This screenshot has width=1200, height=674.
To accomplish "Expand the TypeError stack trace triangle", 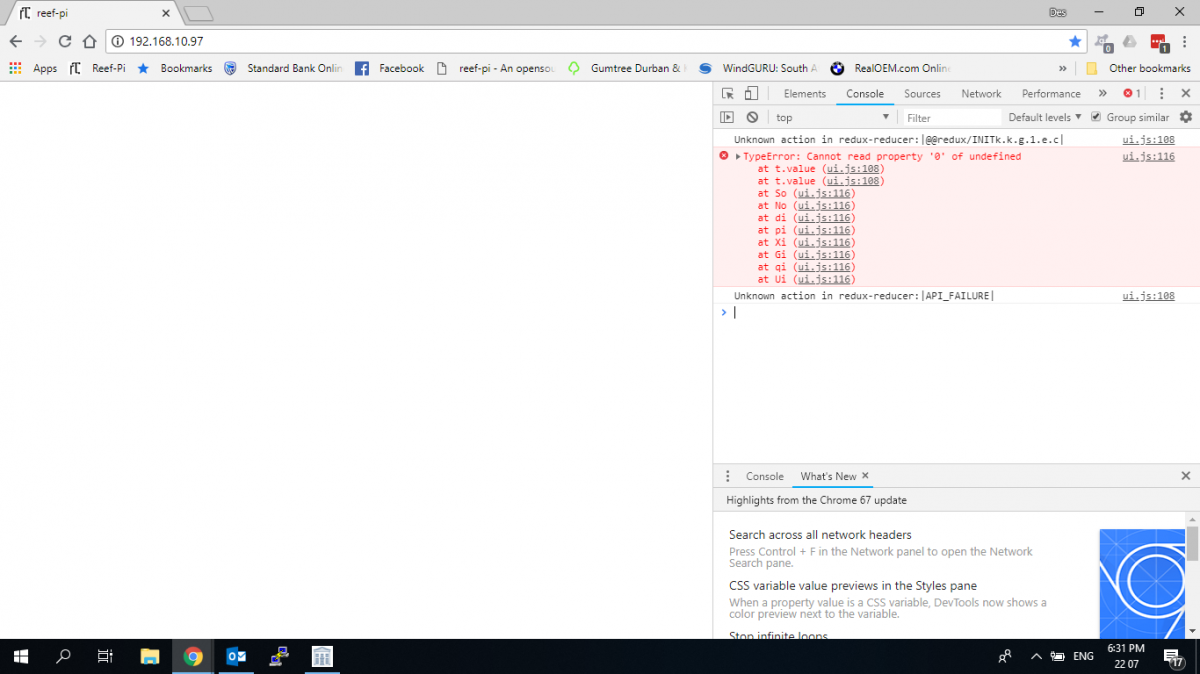I will click(x=738, y=157).
